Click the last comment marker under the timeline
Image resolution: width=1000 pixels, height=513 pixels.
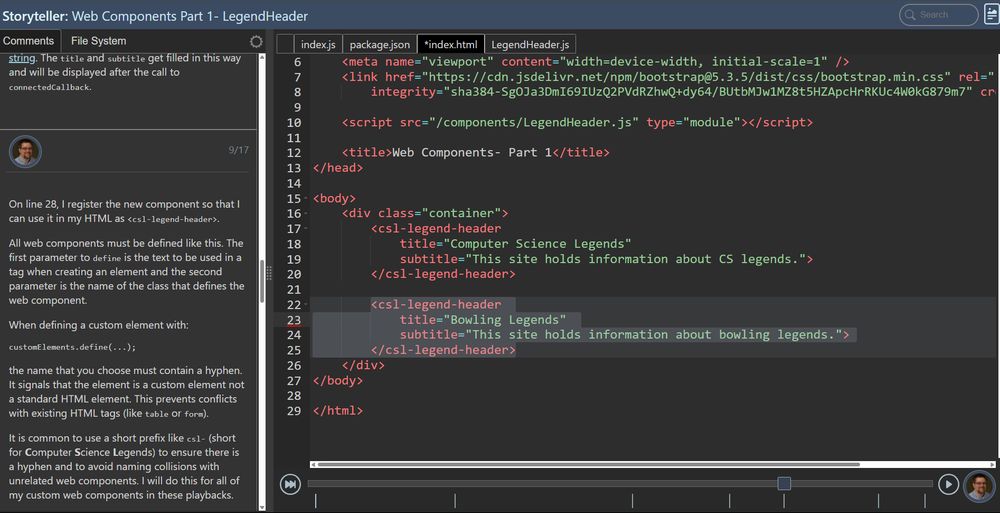(925, 501)
